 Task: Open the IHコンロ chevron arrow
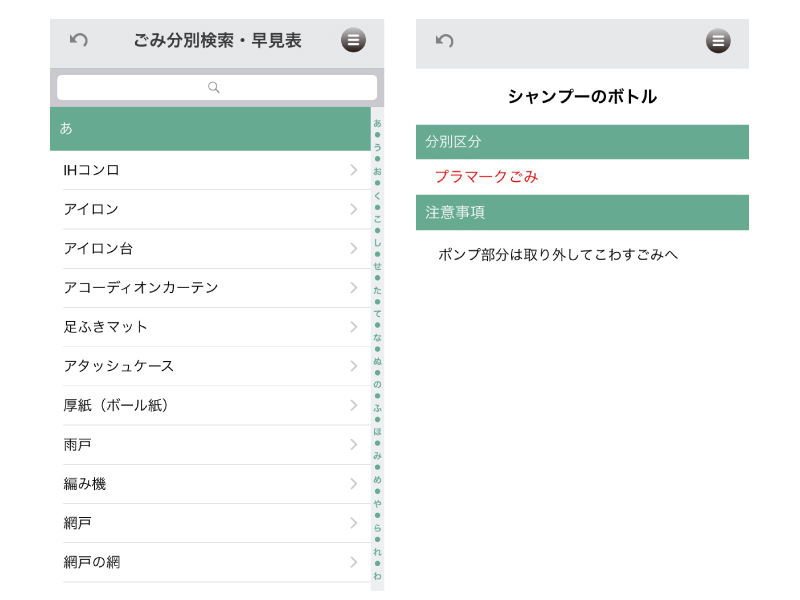[353, 170]
